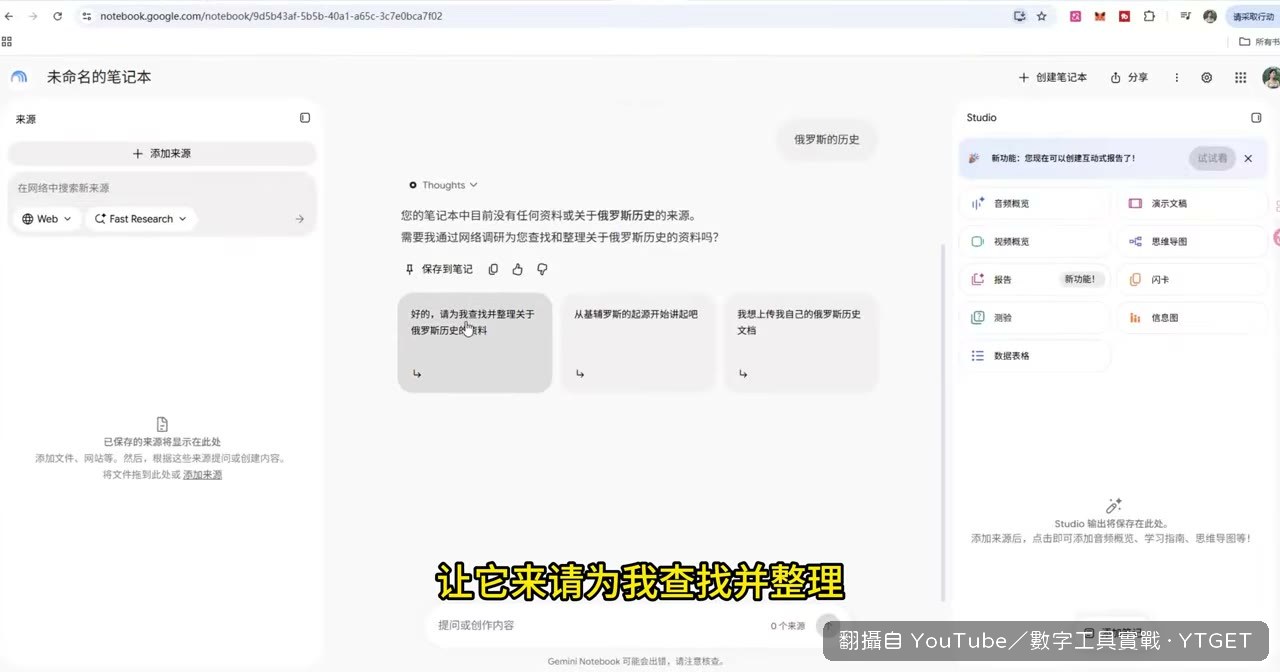Open the browser extensions puzzle icon
The width and height of the screenshot is (1280, 672).
1149,16
